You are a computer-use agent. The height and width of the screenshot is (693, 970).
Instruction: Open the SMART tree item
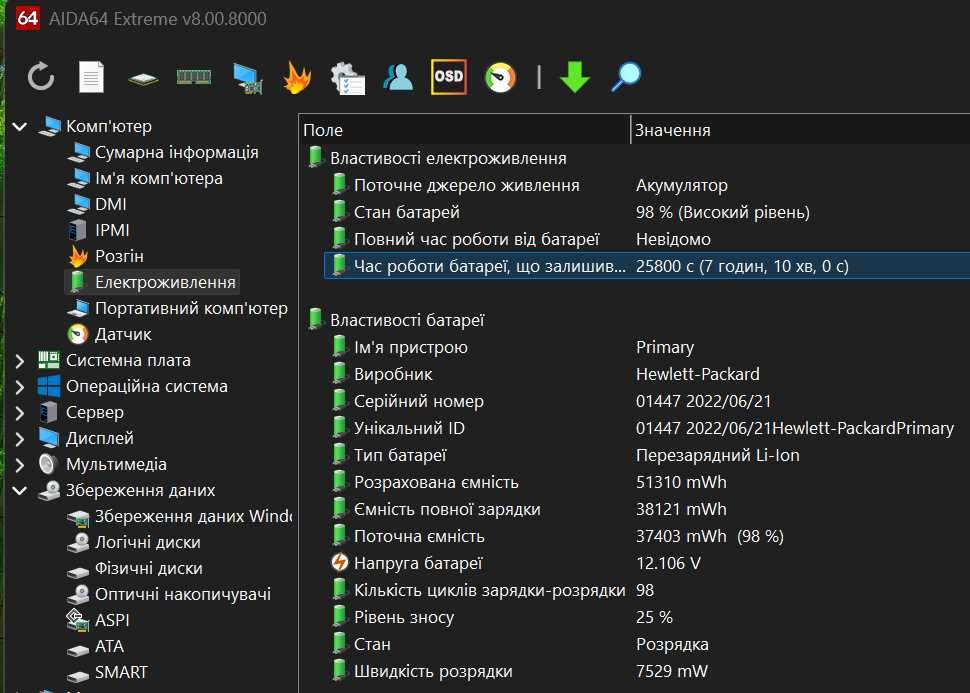click(121, 672)
